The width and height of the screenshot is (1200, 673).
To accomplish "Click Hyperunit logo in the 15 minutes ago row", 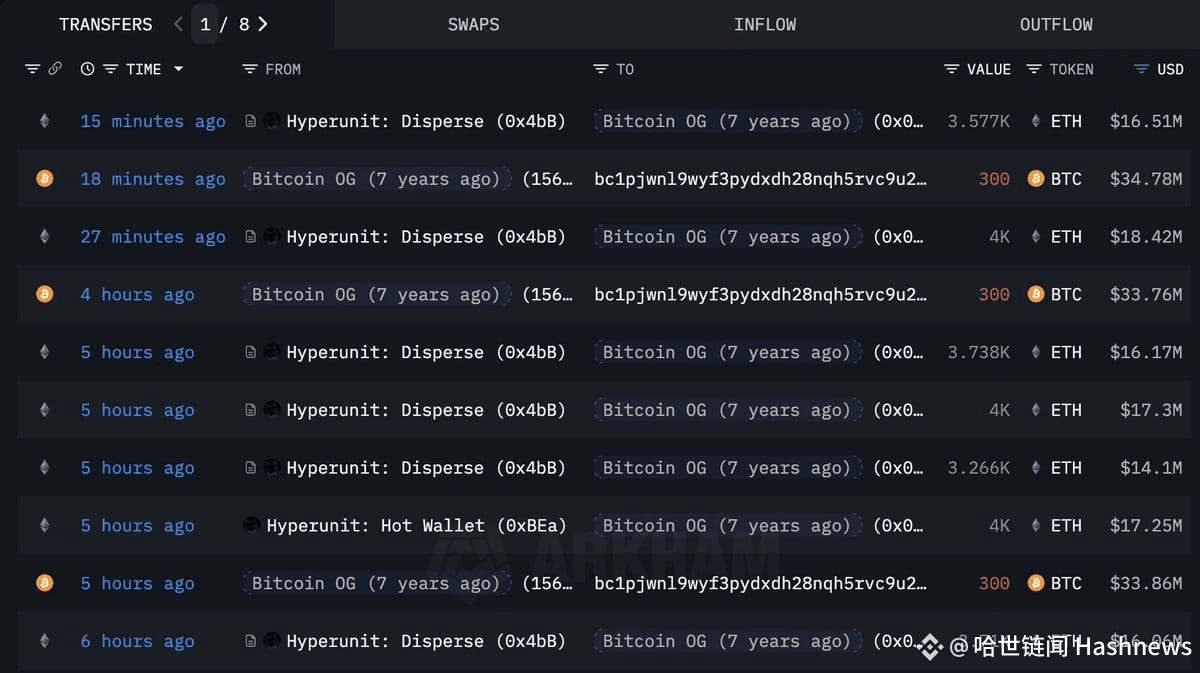I will click(x=273, y=121).
